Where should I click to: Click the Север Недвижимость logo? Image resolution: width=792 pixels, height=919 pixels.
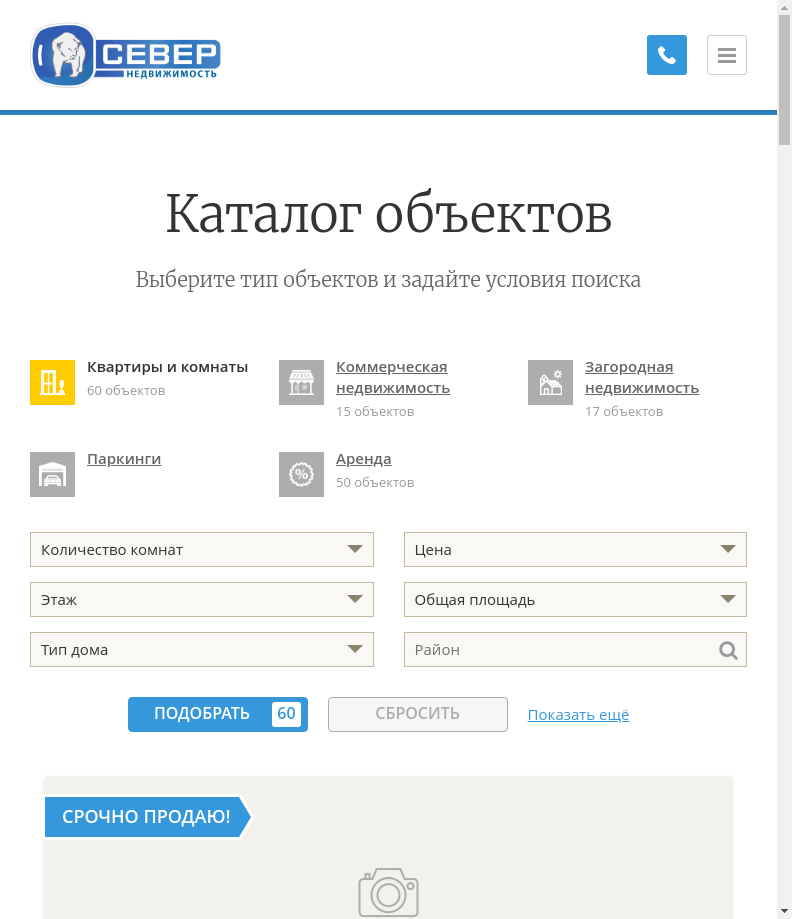(125, 55)
